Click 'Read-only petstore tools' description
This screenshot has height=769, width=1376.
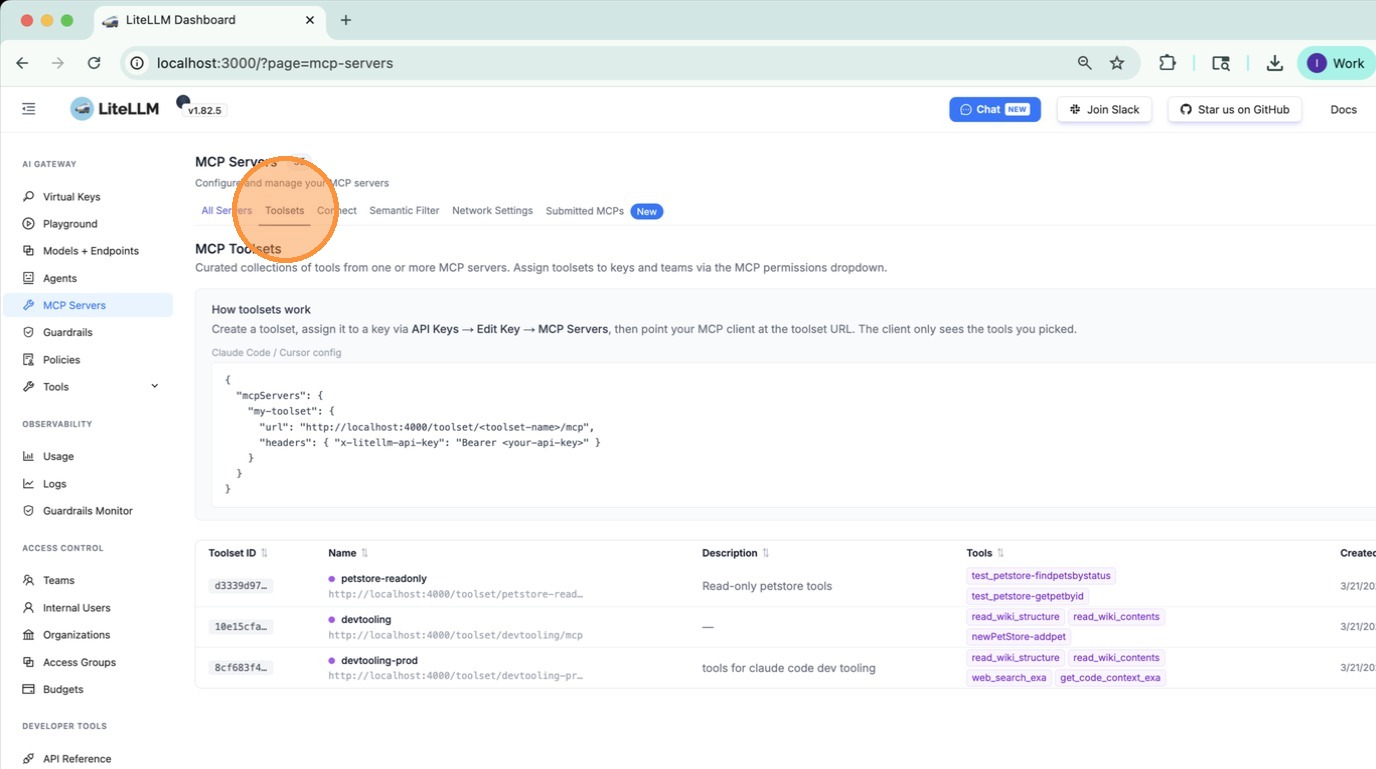tap(767, 586)
